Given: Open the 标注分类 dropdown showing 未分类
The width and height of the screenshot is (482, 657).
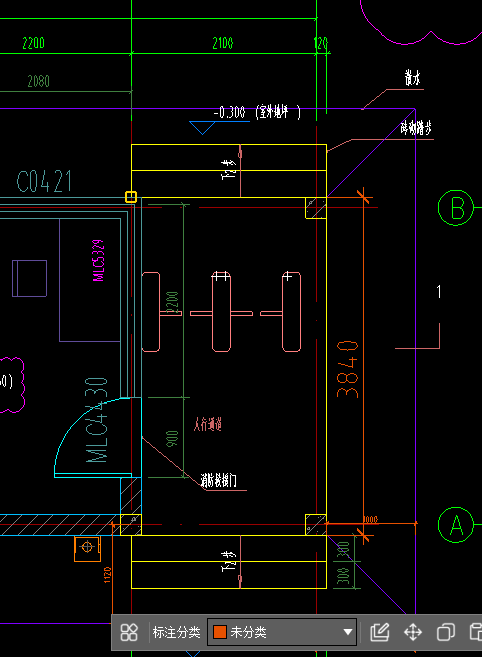Looking at the screenshot, I should (282, 632).
